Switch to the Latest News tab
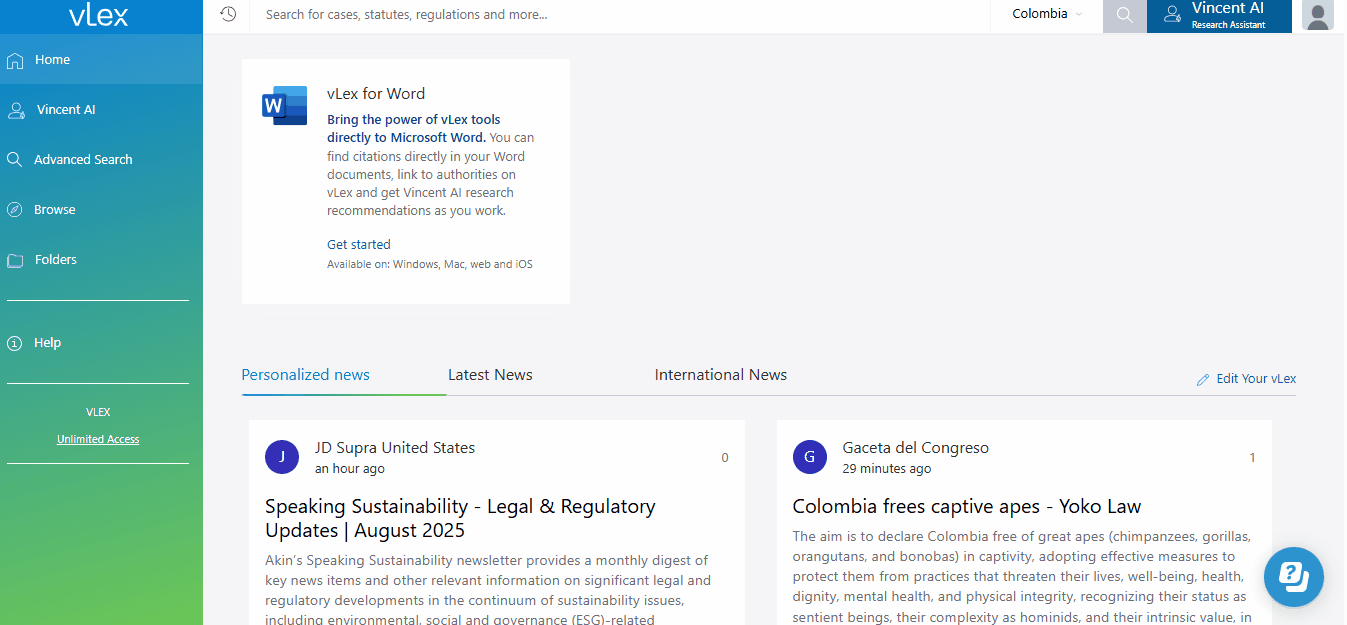1347x625 pixels. pyautogui.click(x=490, y=375)
